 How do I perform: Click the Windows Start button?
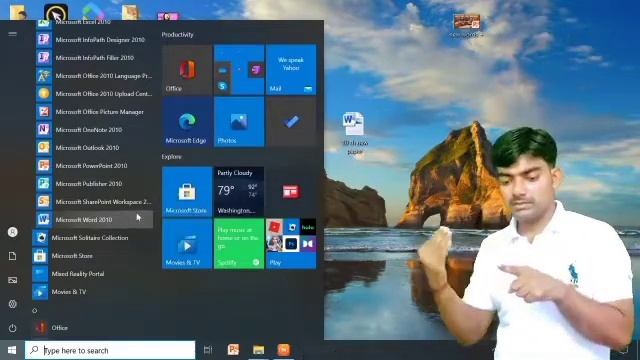pos(12,350)
